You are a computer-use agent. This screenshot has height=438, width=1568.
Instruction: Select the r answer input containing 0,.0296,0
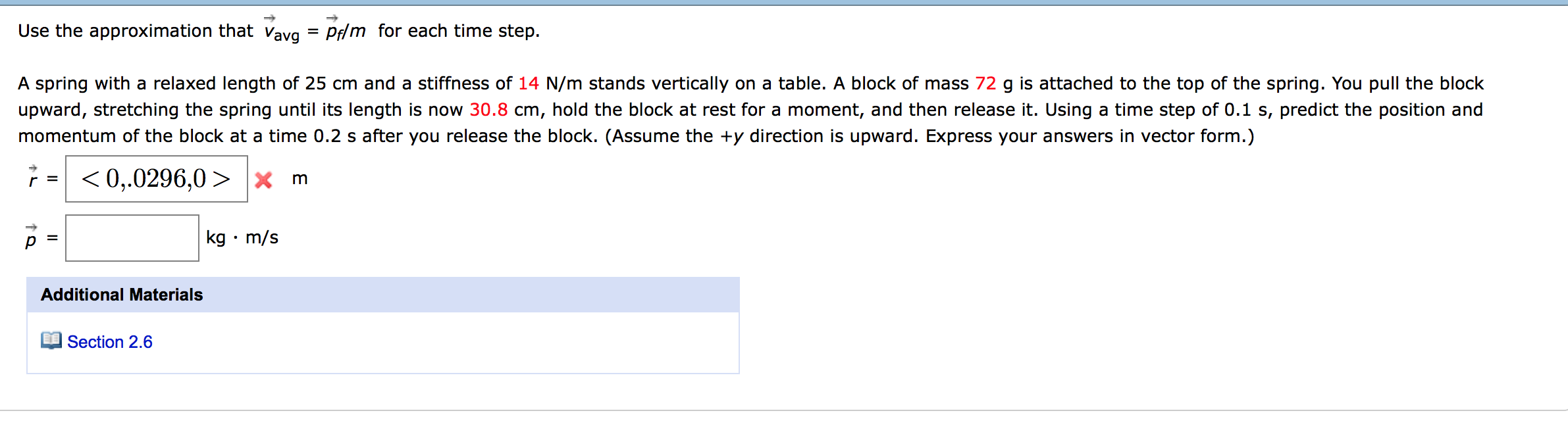156,177
